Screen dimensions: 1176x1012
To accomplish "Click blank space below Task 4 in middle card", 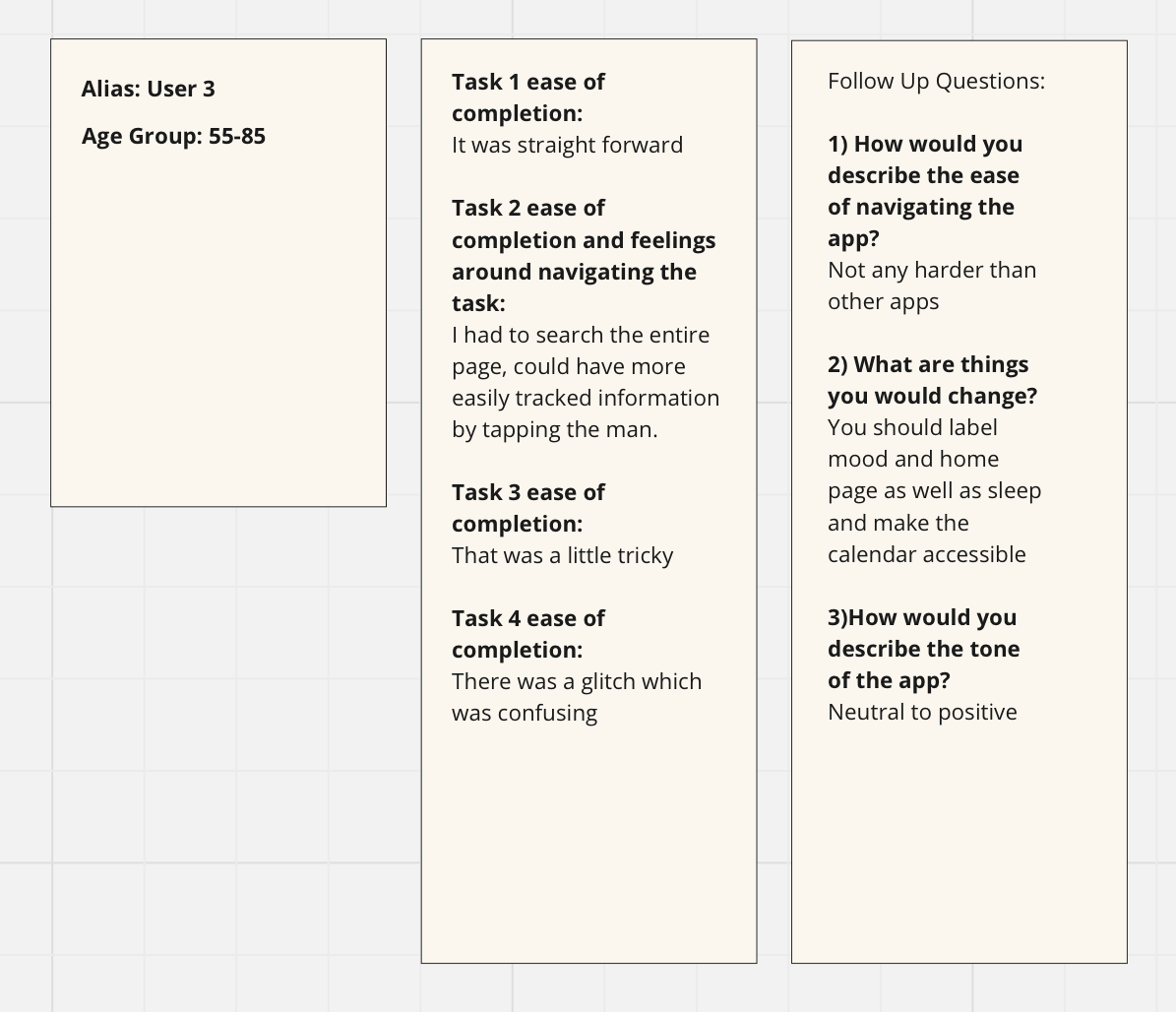I will click(x=588, y=840).
